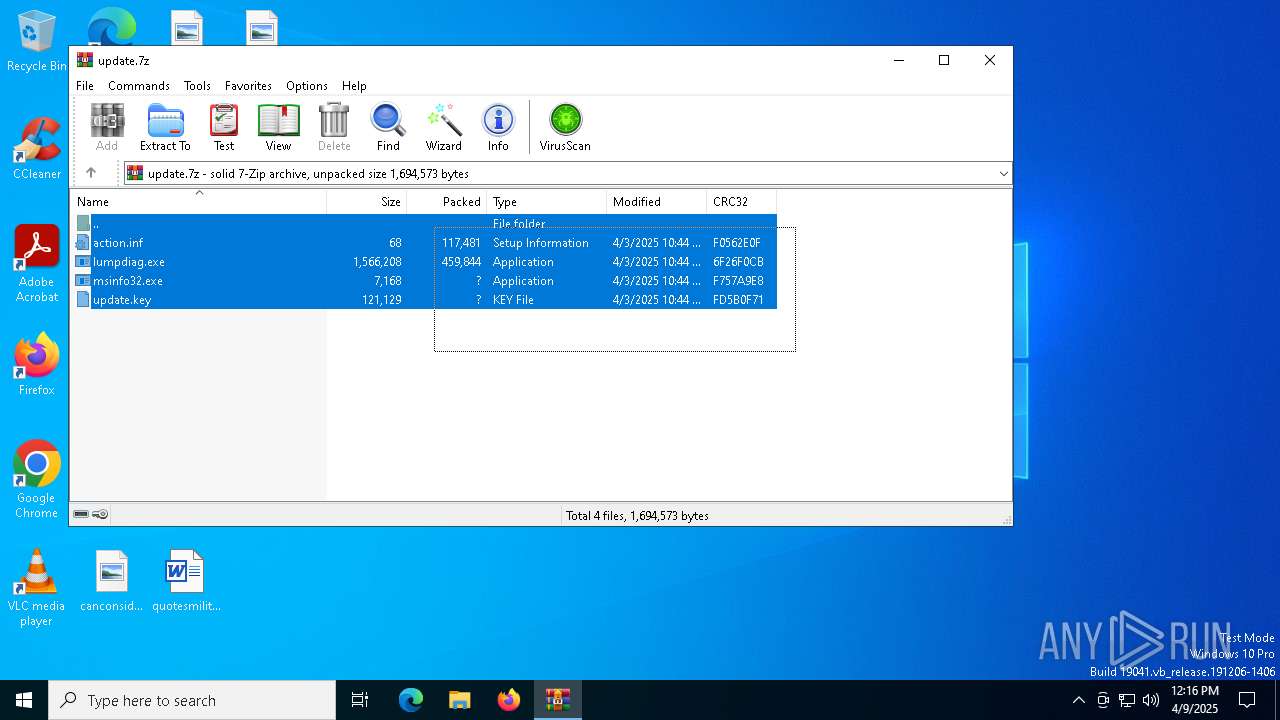Screen dimensions: 1280x720
Task: Open Firefox from the taskbar
Action: tap(509, 700)
